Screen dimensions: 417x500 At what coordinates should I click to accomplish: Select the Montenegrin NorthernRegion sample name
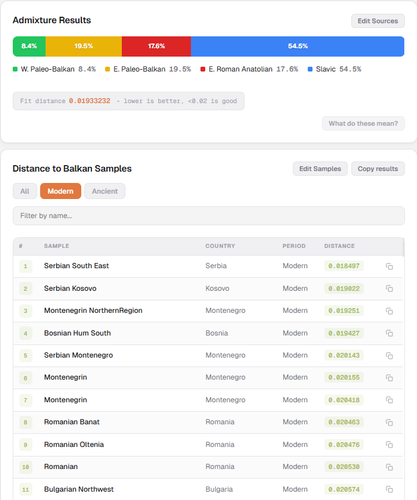coord(93,311)
